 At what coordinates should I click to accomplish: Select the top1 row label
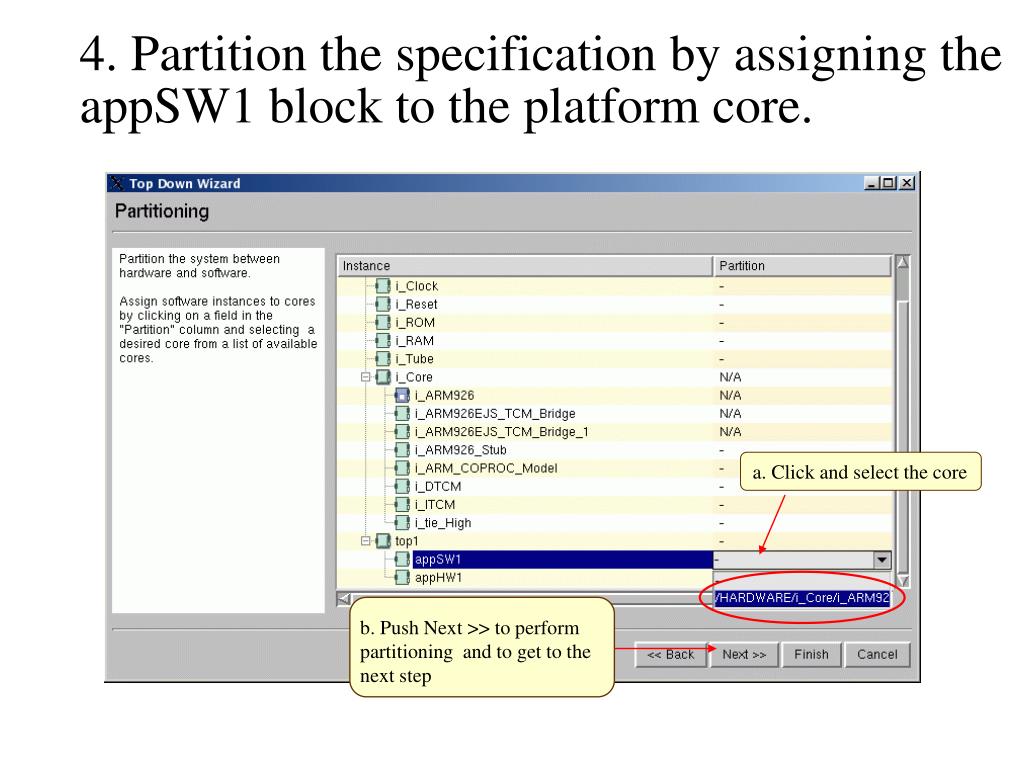(406, 541)
